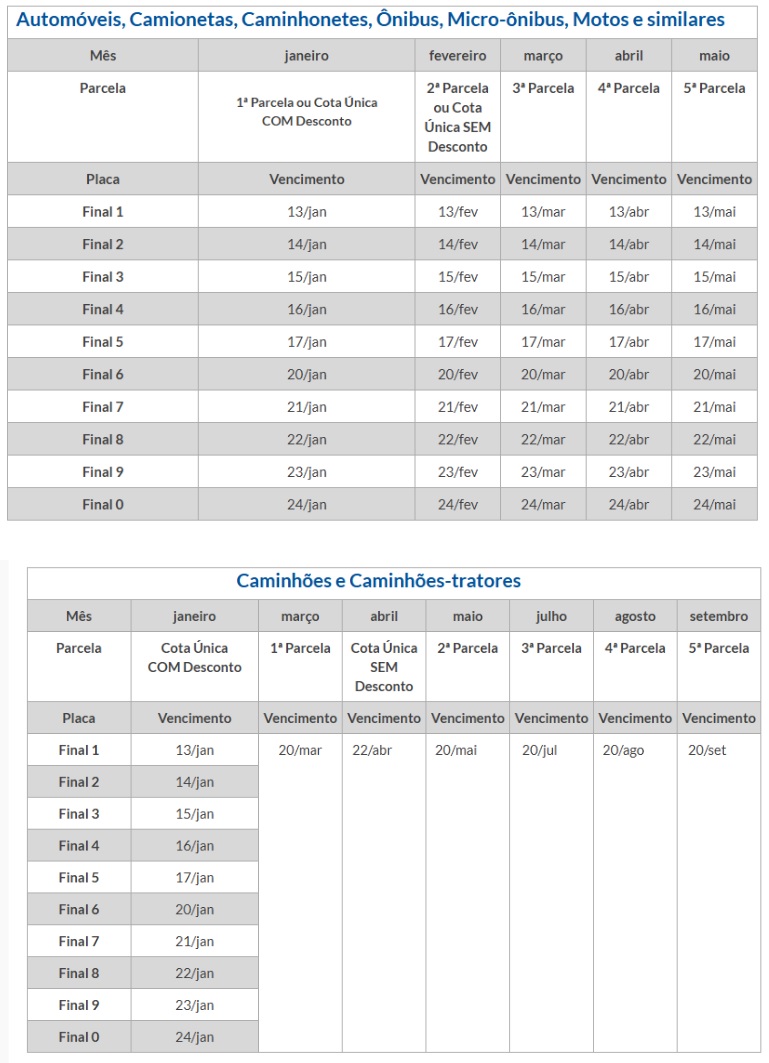Image resolution: width=769 pixels, height=1063 pixels.
Task: Click "1ª Parcela ou Cota Única COM Desconto" cell
Action: click(x=306, y=112)
